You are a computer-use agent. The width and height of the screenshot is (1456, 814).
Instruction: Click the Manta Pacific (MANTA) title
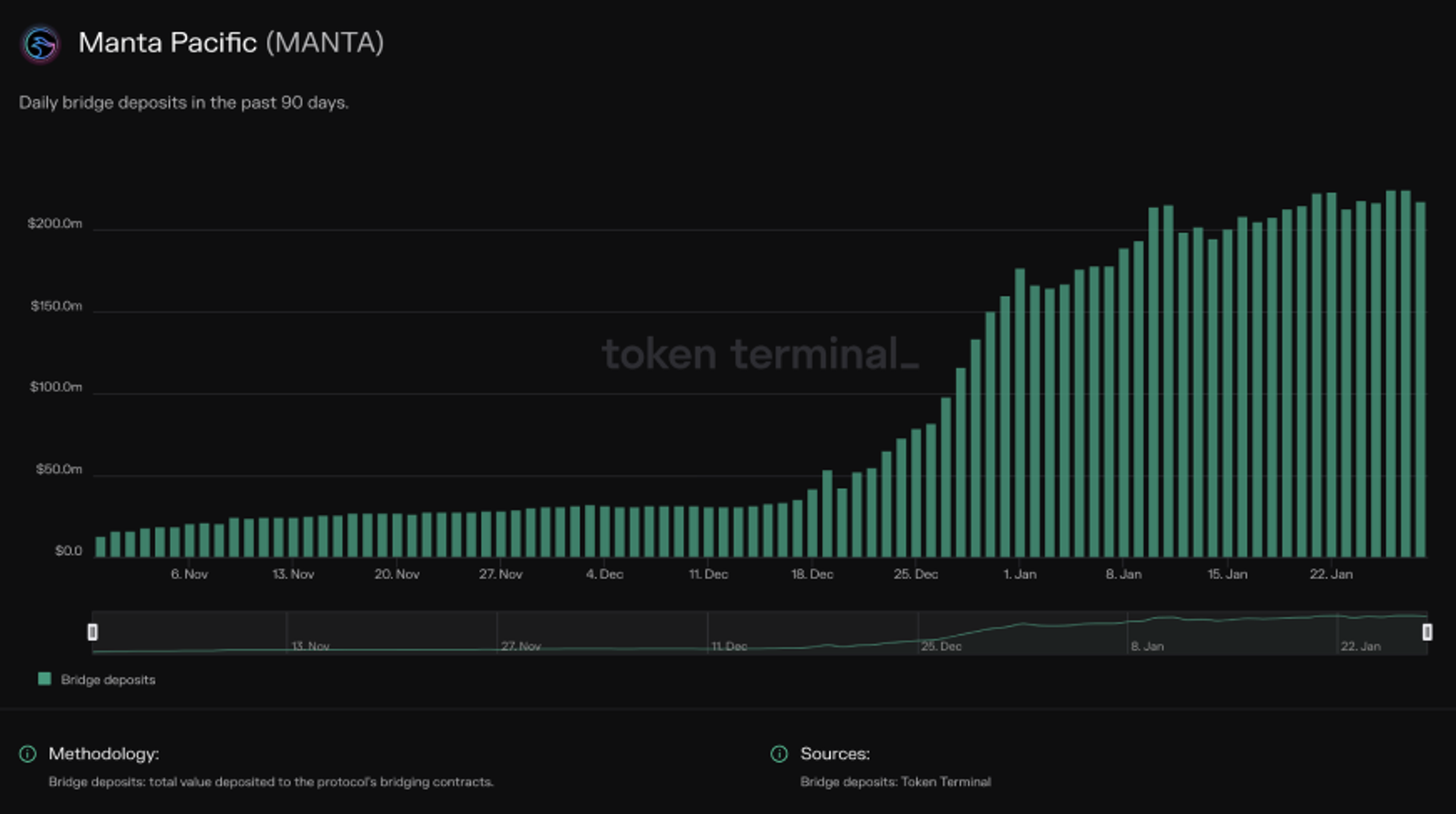[x=231, y=42]
